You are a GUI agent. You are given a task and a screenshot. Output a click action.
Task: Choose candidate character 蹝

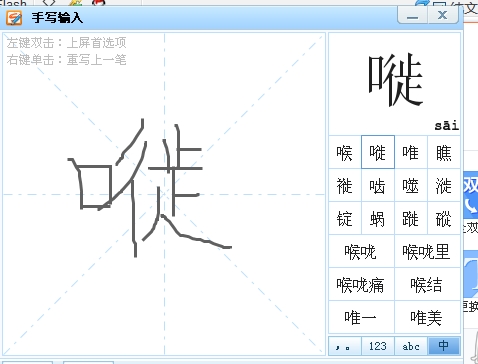pos(411,218)
